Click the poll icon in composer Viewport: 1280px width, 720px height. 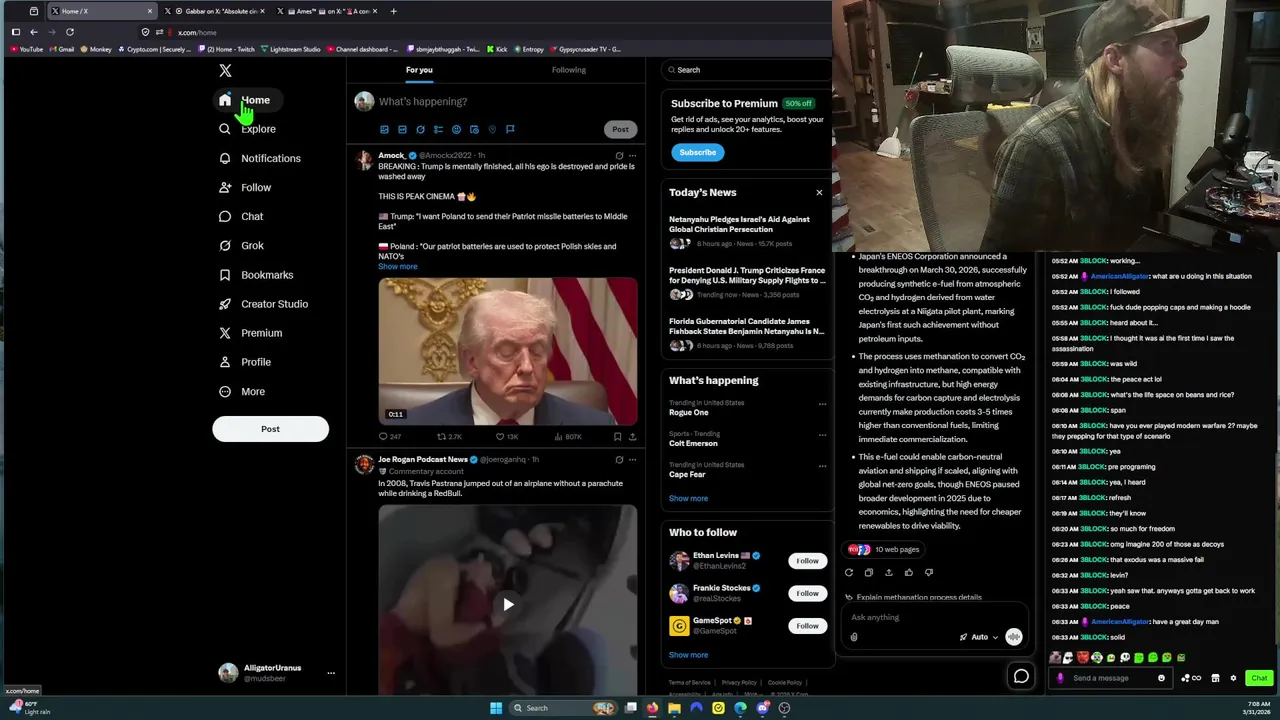pyautogui.click(x=438, y=129)
